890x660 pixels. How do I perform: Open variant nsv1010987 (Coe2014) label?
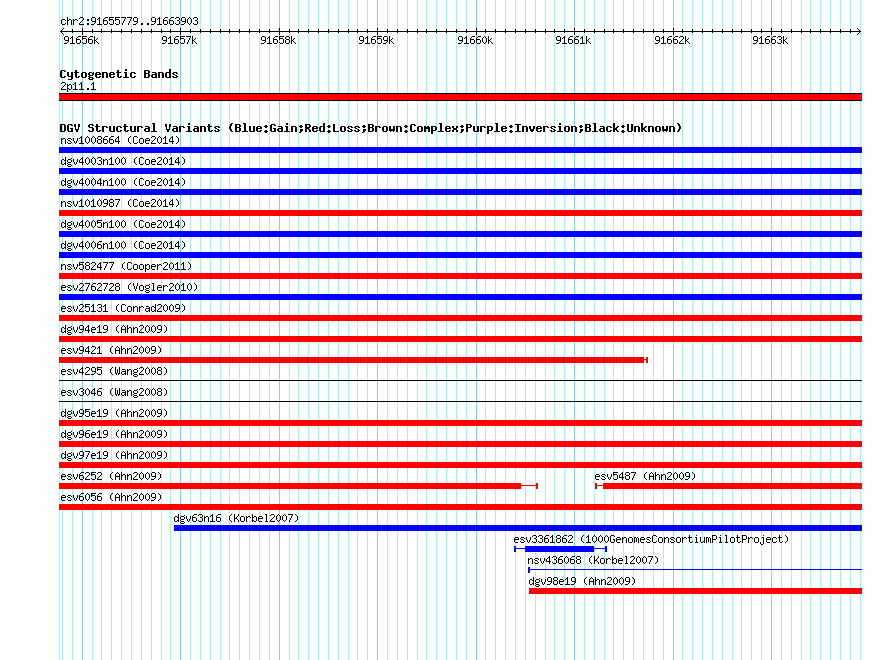click(x=120, y=203)
